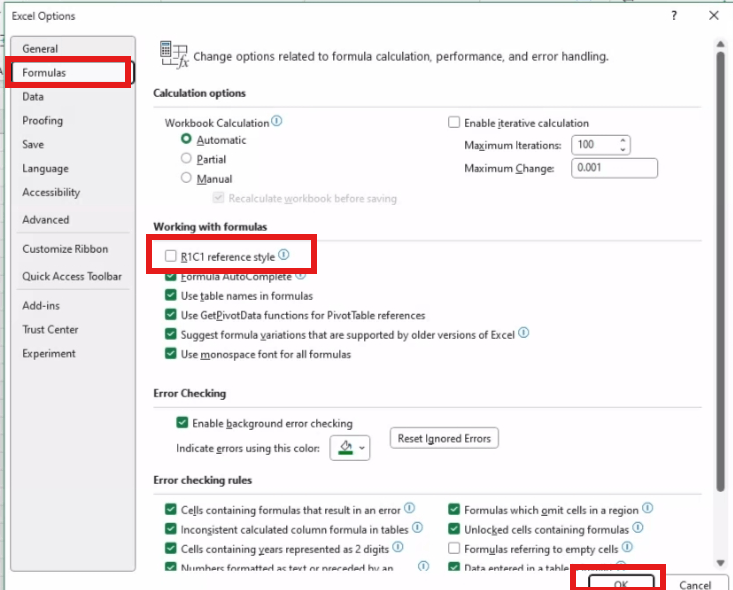
Task: Switch to the Language category
Action: (45, 168)
